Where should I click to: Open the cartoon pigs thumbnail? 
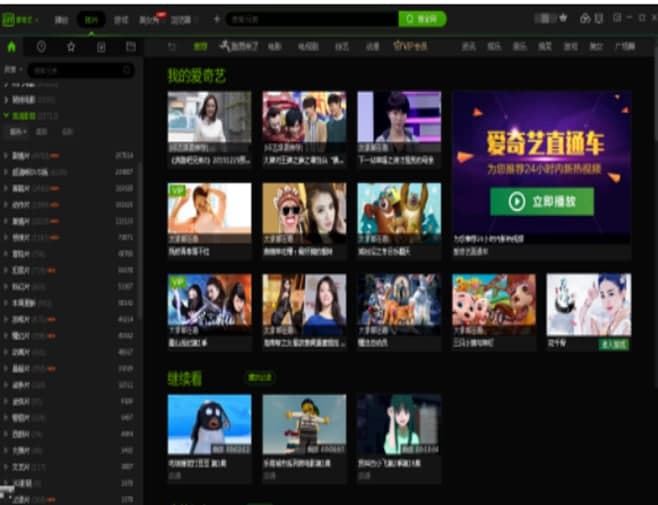coord(494,305)
